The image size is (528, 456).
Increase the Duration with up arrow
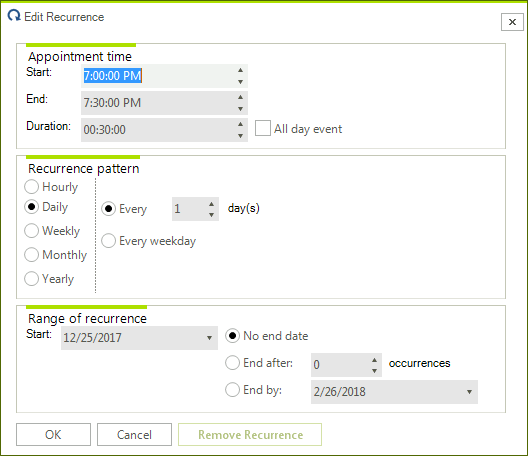[x=240, y=124]
